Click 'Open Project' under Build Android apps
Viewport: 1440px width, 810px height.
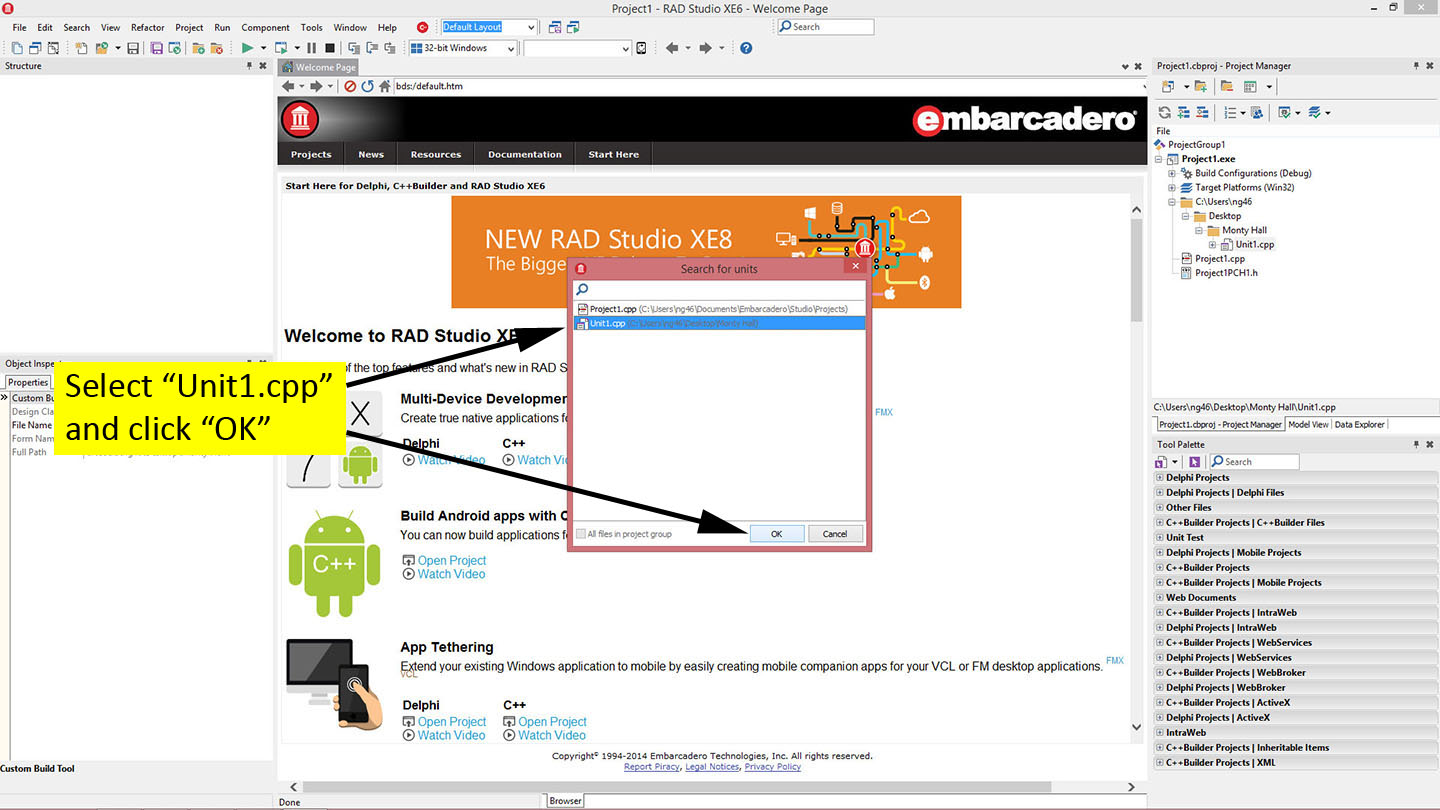click(452, 561)
